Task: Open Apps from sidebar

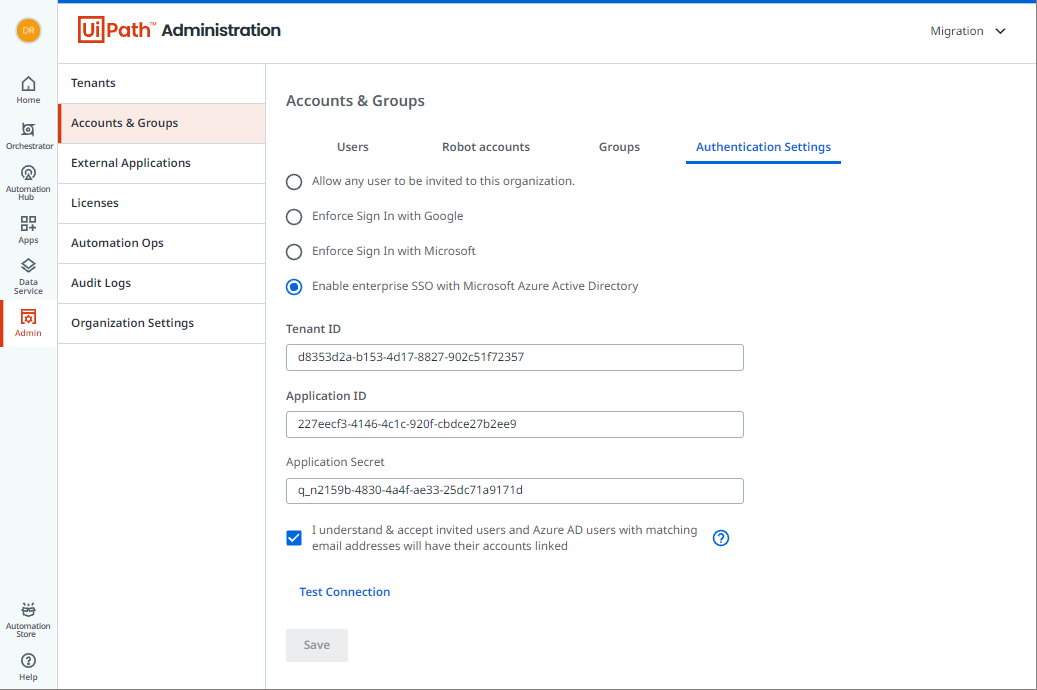Action: (28, 230)
